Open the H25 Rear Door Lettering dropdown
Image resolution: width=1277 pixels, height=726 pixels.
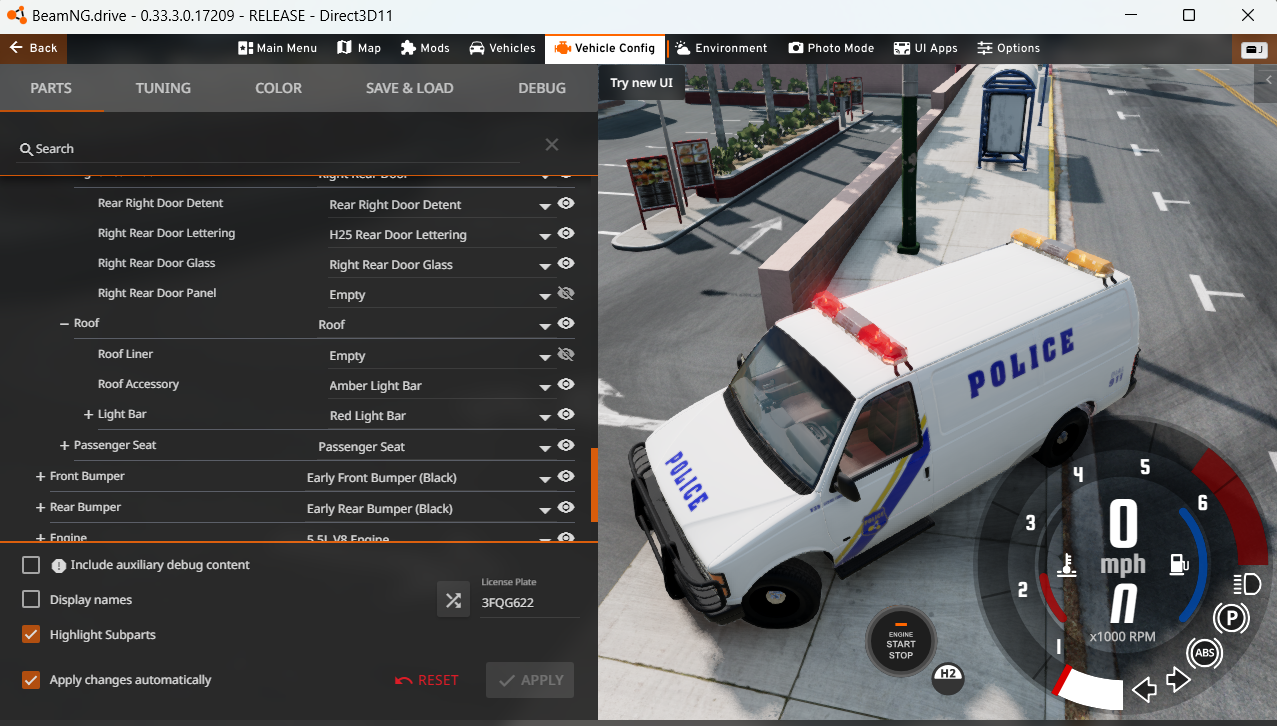pyautogui.click(x=441, y=235)
